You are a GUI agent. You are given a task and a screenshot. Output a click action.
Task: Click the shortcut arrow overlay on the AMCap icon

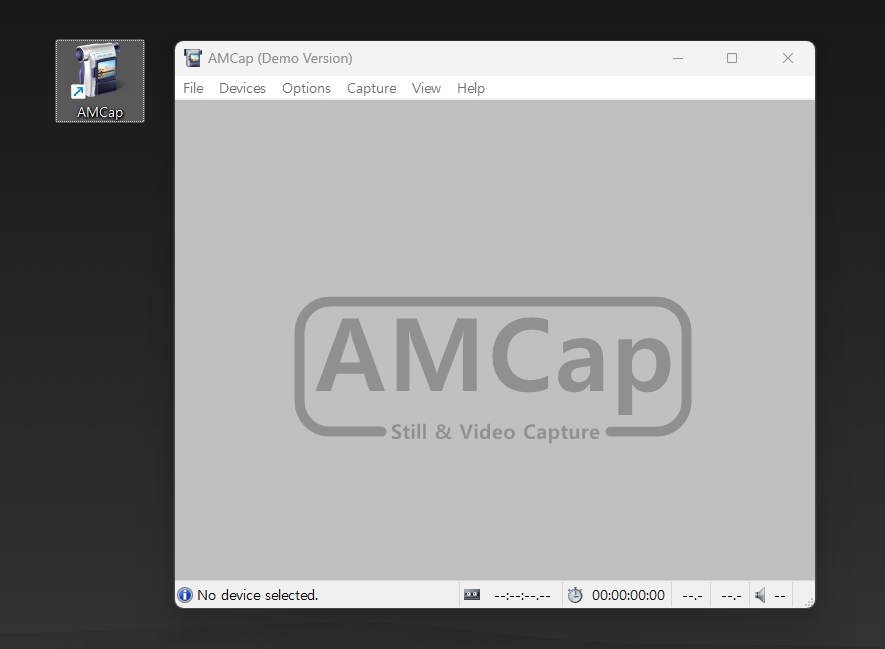click(x=77, y=92)
